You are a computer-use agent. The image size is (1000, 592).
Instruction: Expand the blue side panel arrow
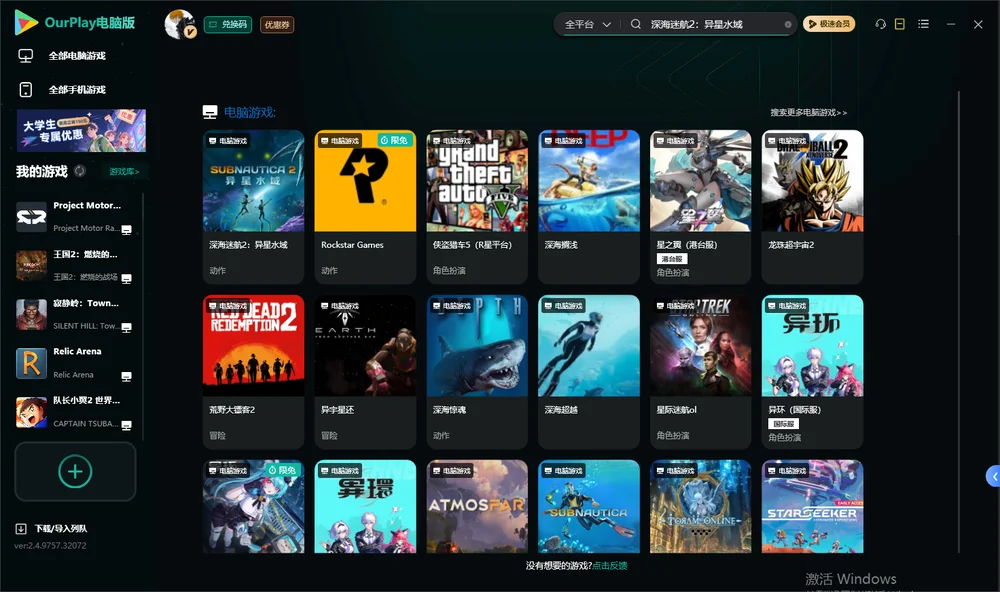click(x=993, y=476)
